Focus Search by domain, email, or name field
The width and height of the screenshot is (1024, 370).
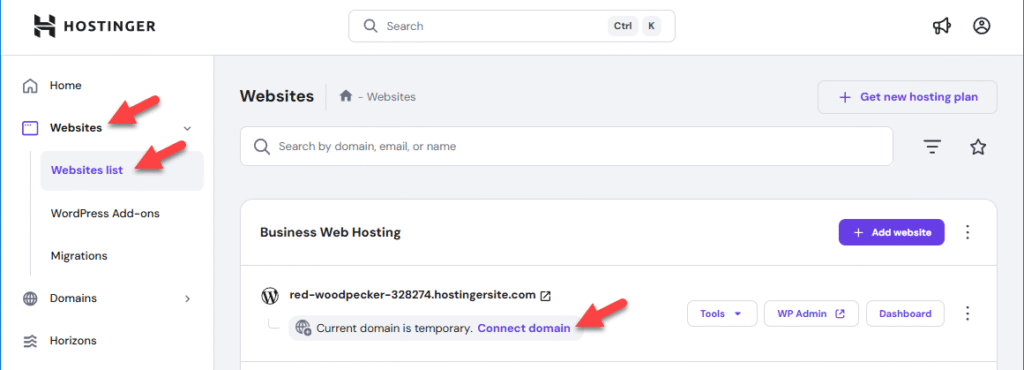pos(566,146)
